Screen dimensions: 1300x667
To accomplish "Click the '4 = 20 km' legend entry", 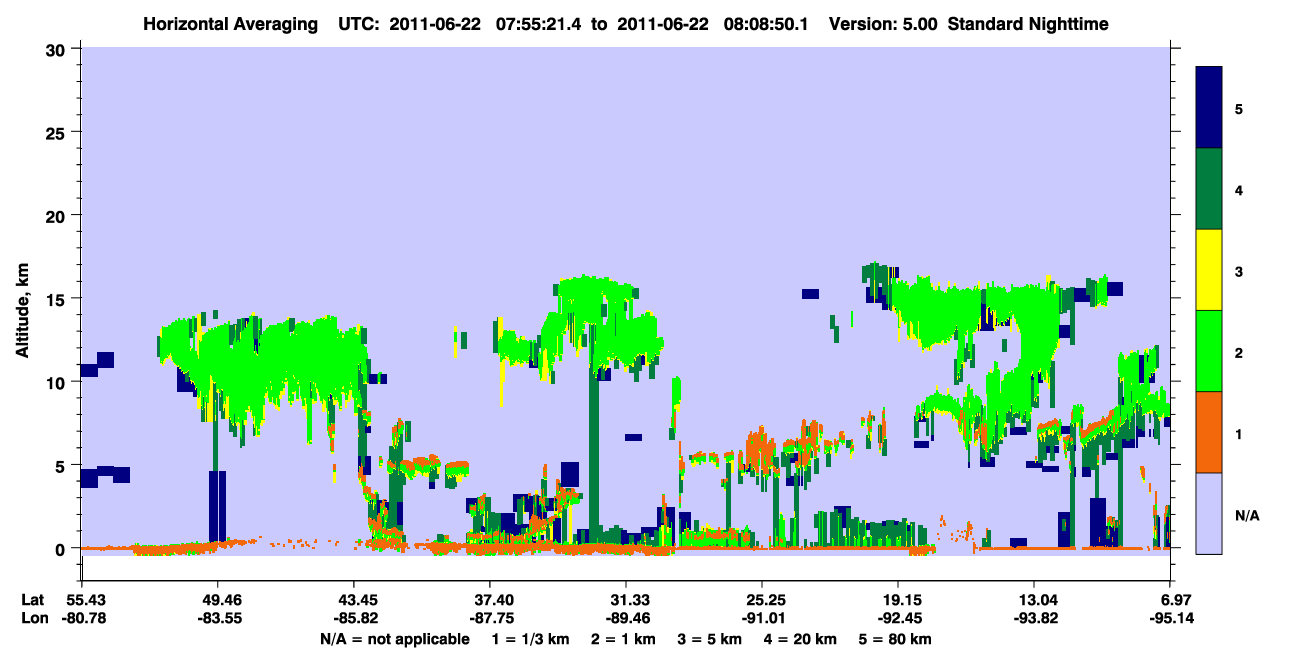I will coord(802,639).
